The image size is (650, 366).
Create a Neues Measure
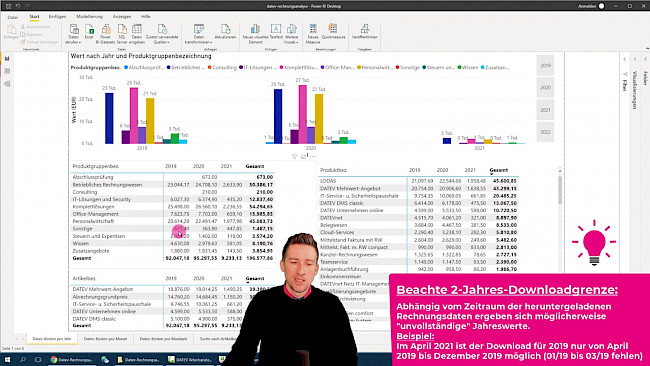(x=313, y=34)
